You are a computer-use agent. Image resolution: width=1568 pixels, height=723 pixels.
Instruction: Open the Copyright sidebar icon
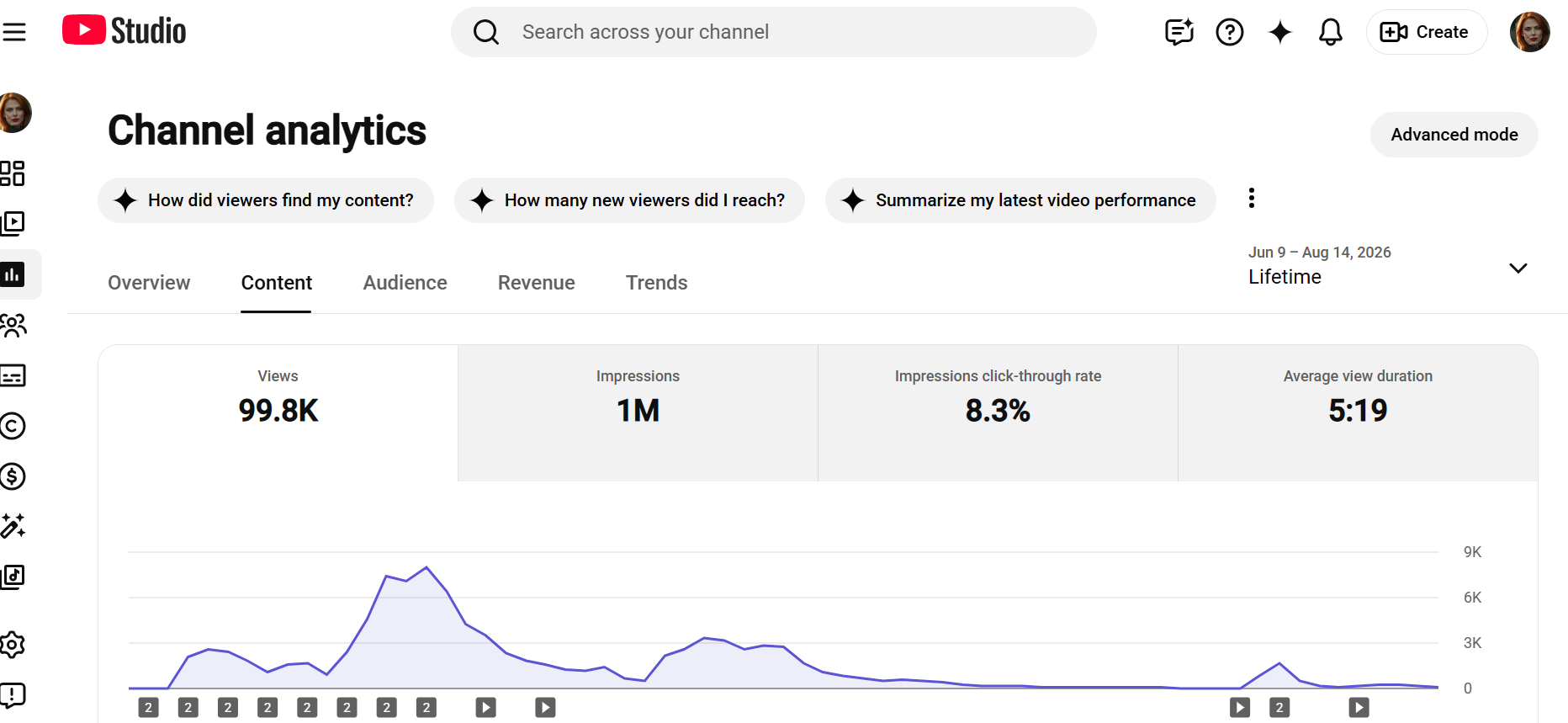click(13, 426)
